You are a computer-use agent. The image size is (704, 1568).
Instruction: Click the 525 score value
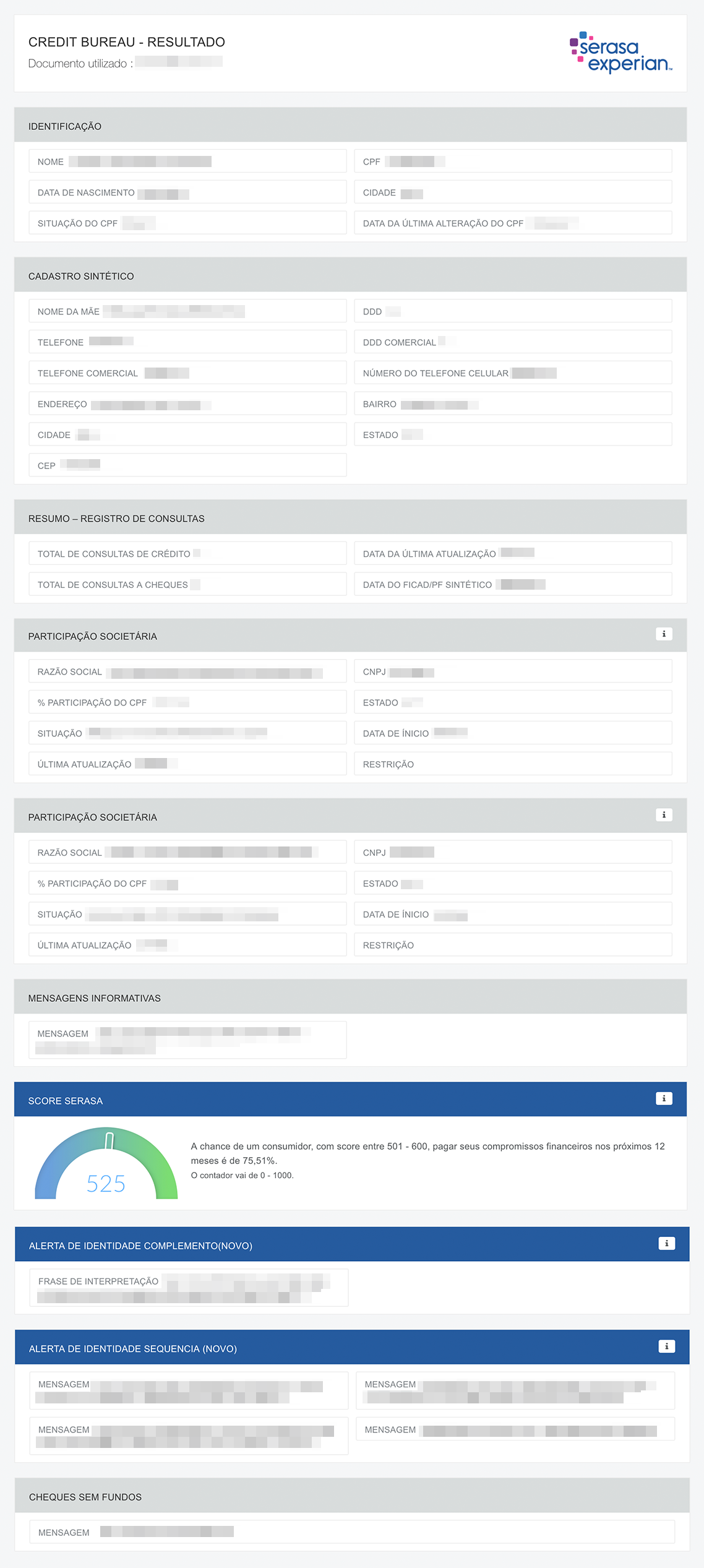106,1183
